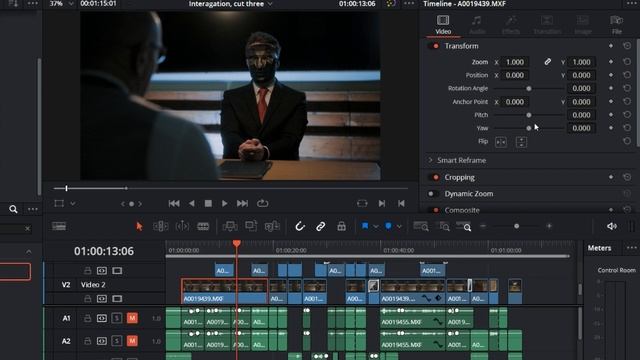This screenshot has width=640, height=360.
Task: Open Timeline View Options icon
Action: pyautogui.click(x=59, y=226)
